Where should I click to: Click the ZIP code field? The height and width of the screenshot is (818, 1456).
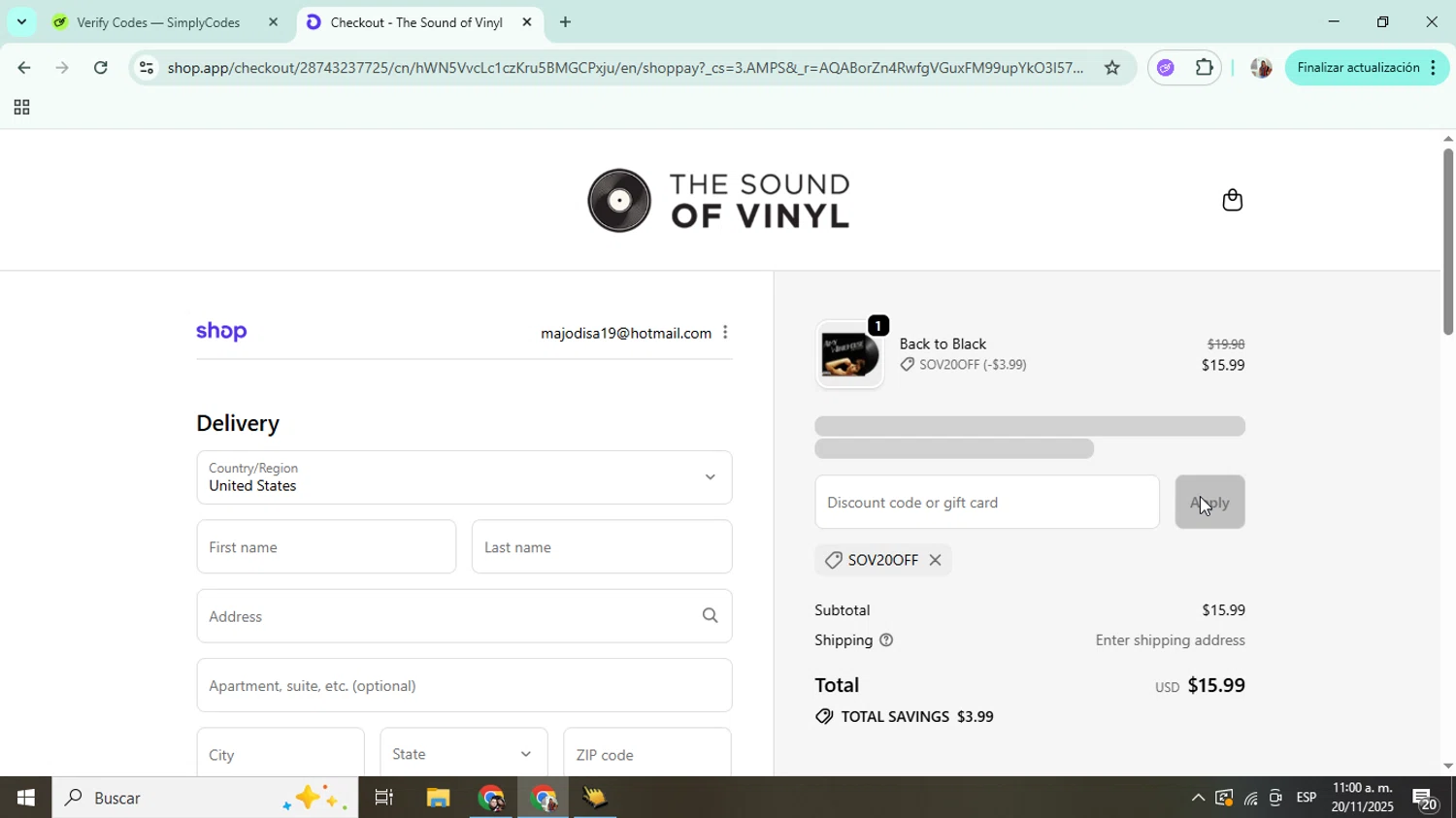click(x=647, y=754)
